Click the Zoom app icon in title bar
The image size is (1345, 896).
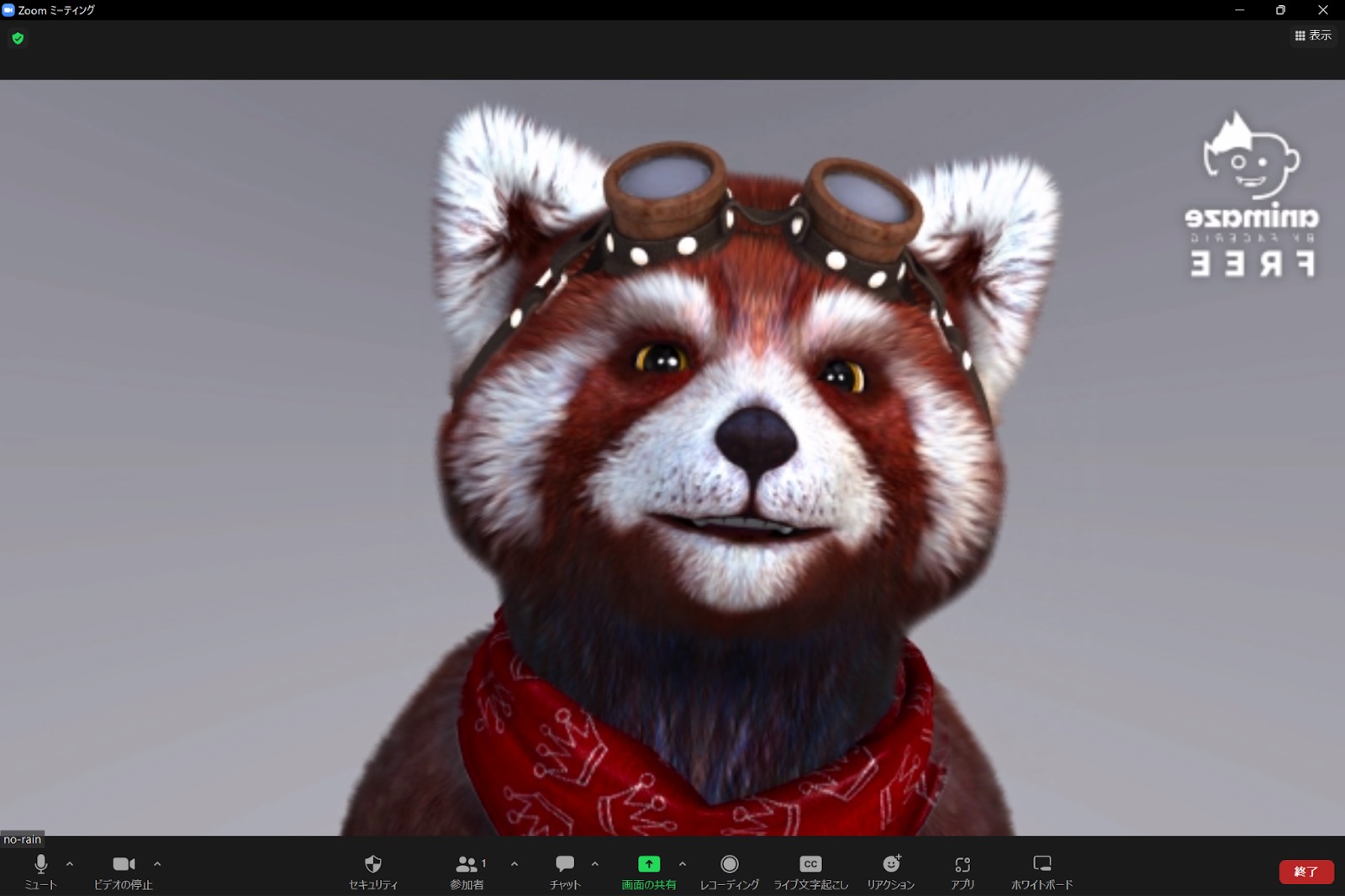coord(8,10)
